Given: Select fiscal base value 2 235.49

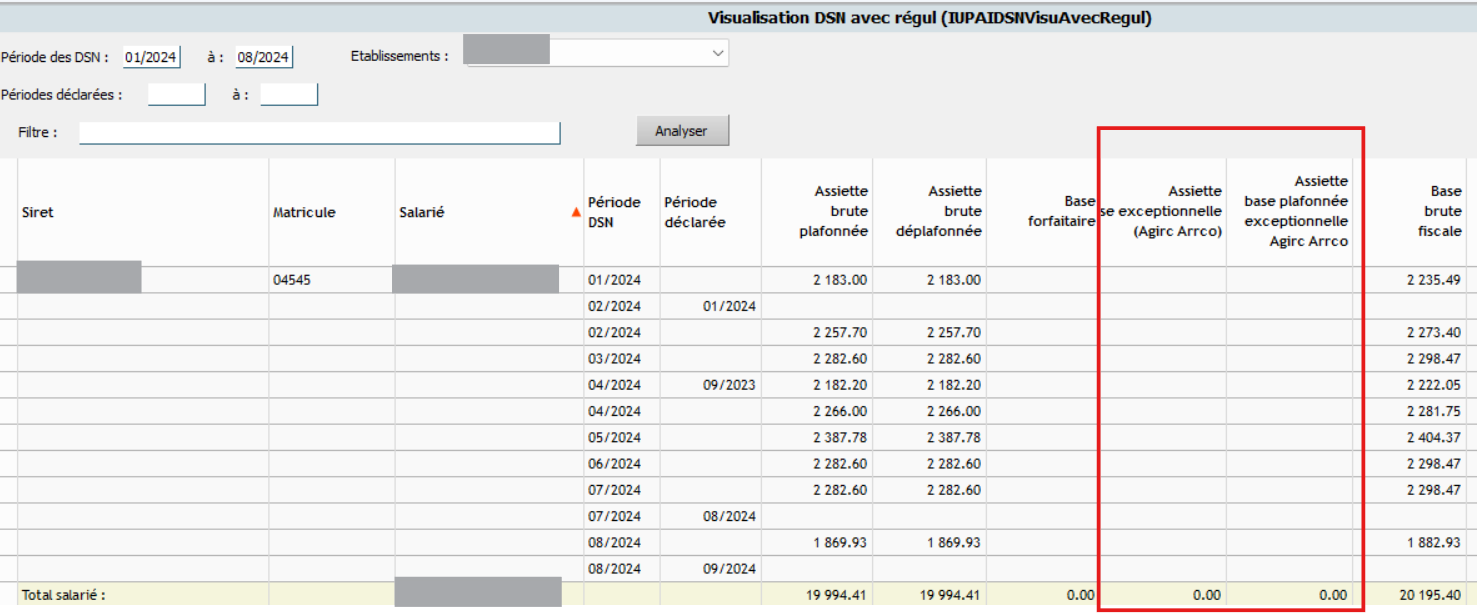Looking at the screenshot, I should tap(1434, 280).
